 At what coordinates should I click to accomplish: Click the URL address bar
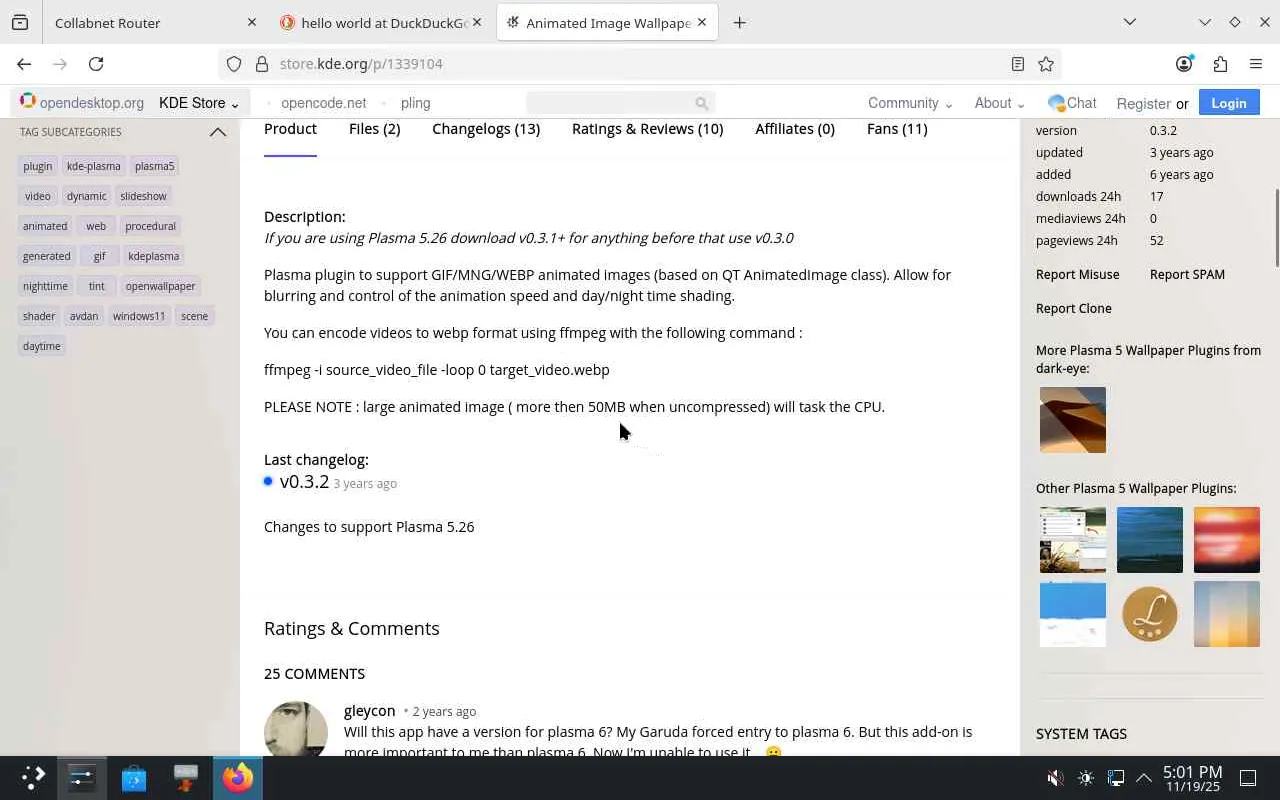(x=640, y=64)
